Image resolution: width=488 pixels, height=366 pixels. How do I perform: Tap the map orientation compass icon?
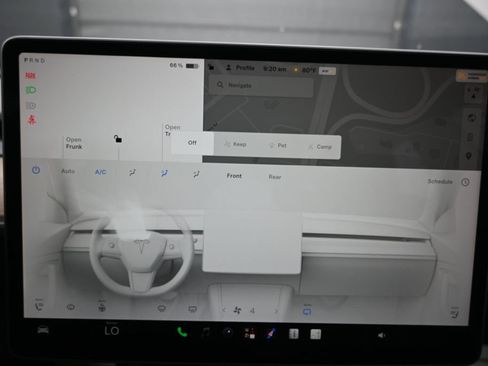coord(473,94)
